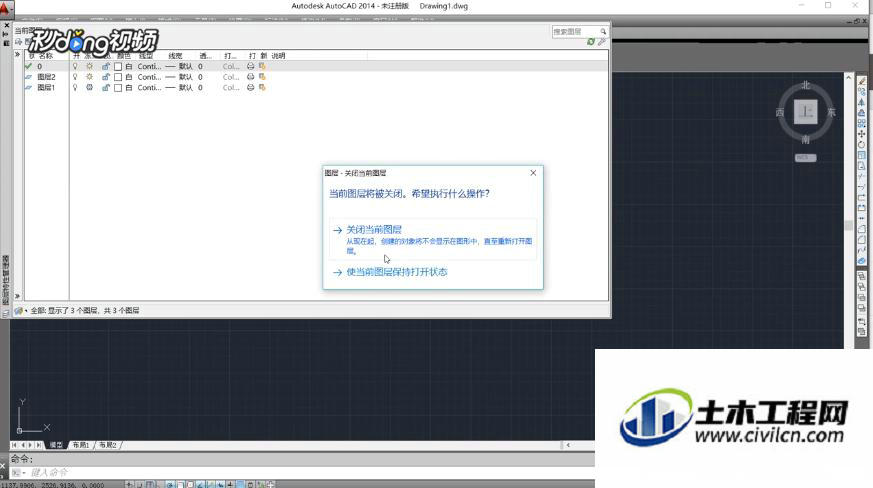Select layer row 0 name
The width and height of the screenshot is (873, 488).
40,66
